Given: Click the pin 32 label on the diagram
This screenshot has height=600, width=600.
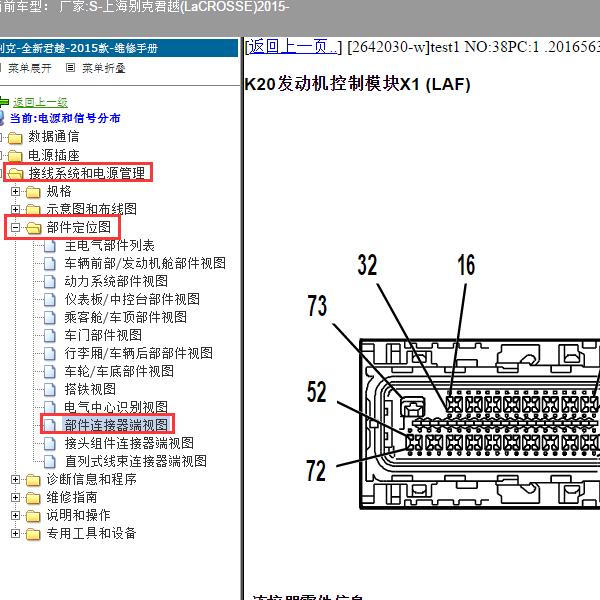Looking at the screenshot, I should click(x=367, y=265).
